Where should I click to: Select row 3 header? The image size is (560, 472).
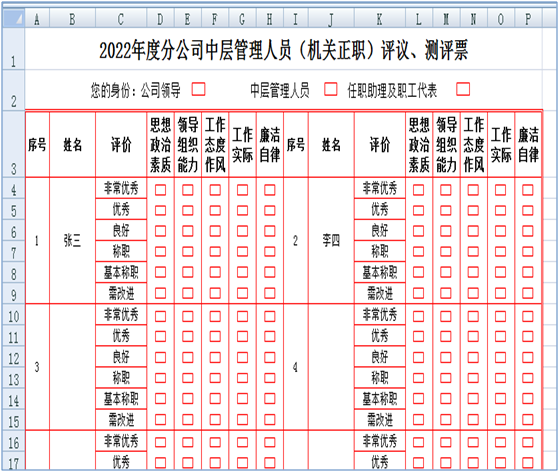[13, 144]
